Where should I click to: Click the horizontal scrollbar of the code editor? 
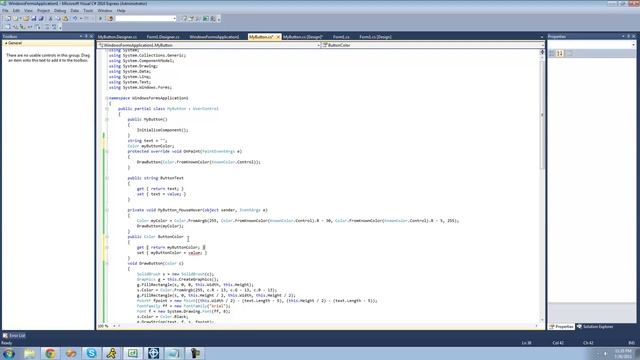[327, 326]
